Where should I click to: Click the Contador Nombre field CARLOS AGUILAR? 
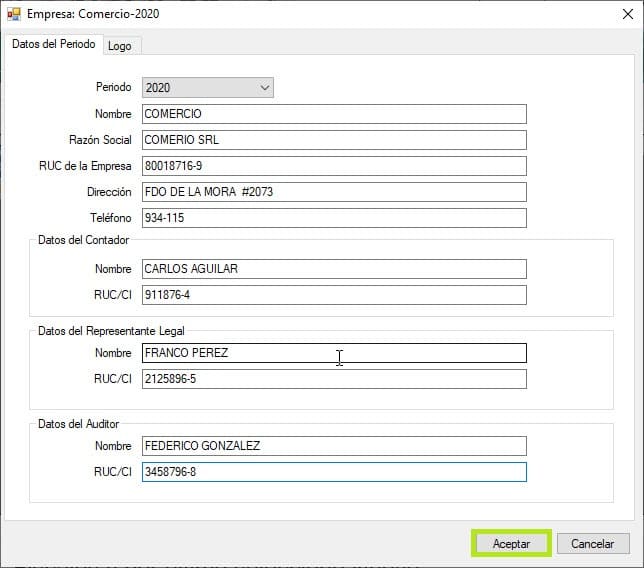click(334, 269)
